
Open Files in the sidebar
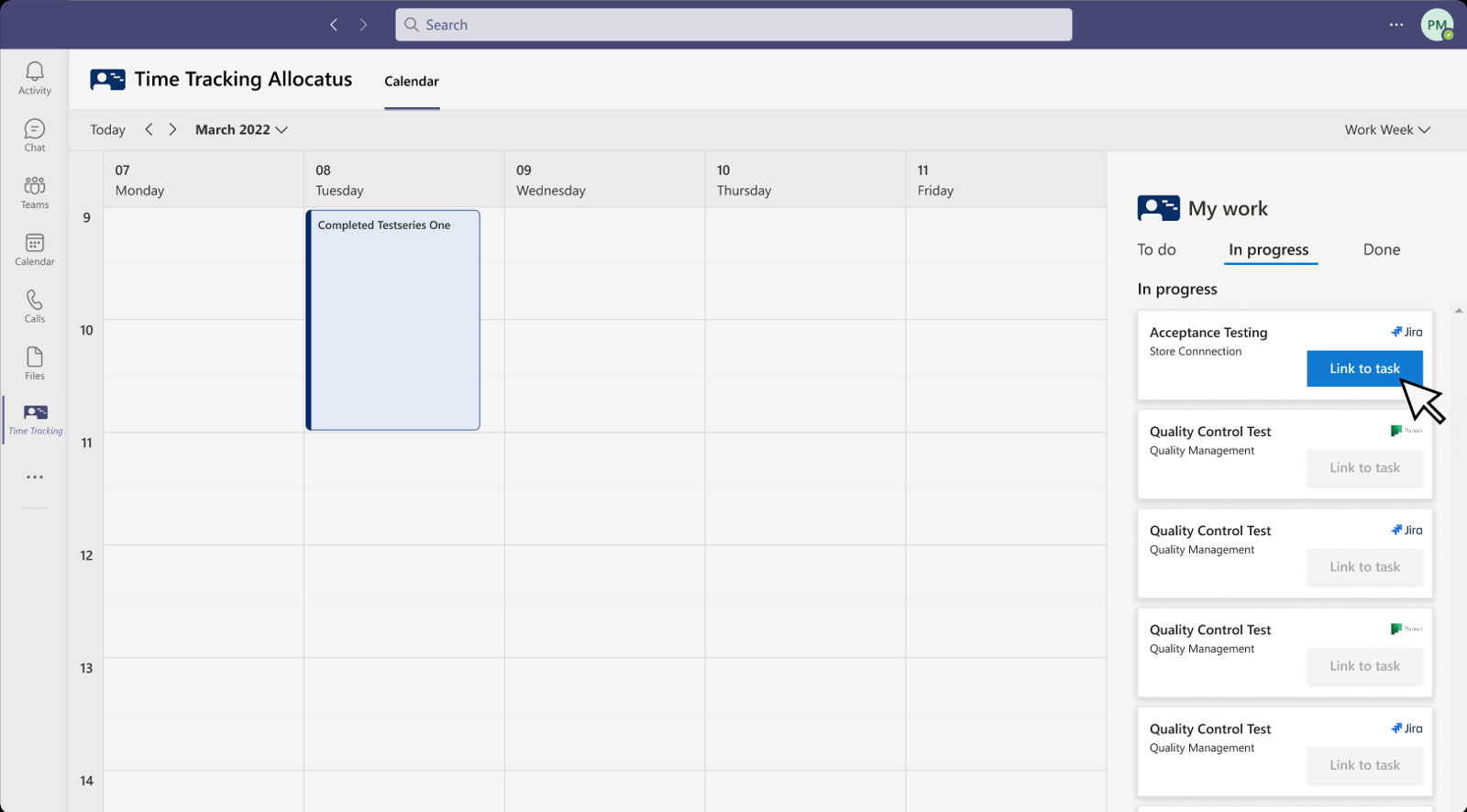tap(35, 363)
